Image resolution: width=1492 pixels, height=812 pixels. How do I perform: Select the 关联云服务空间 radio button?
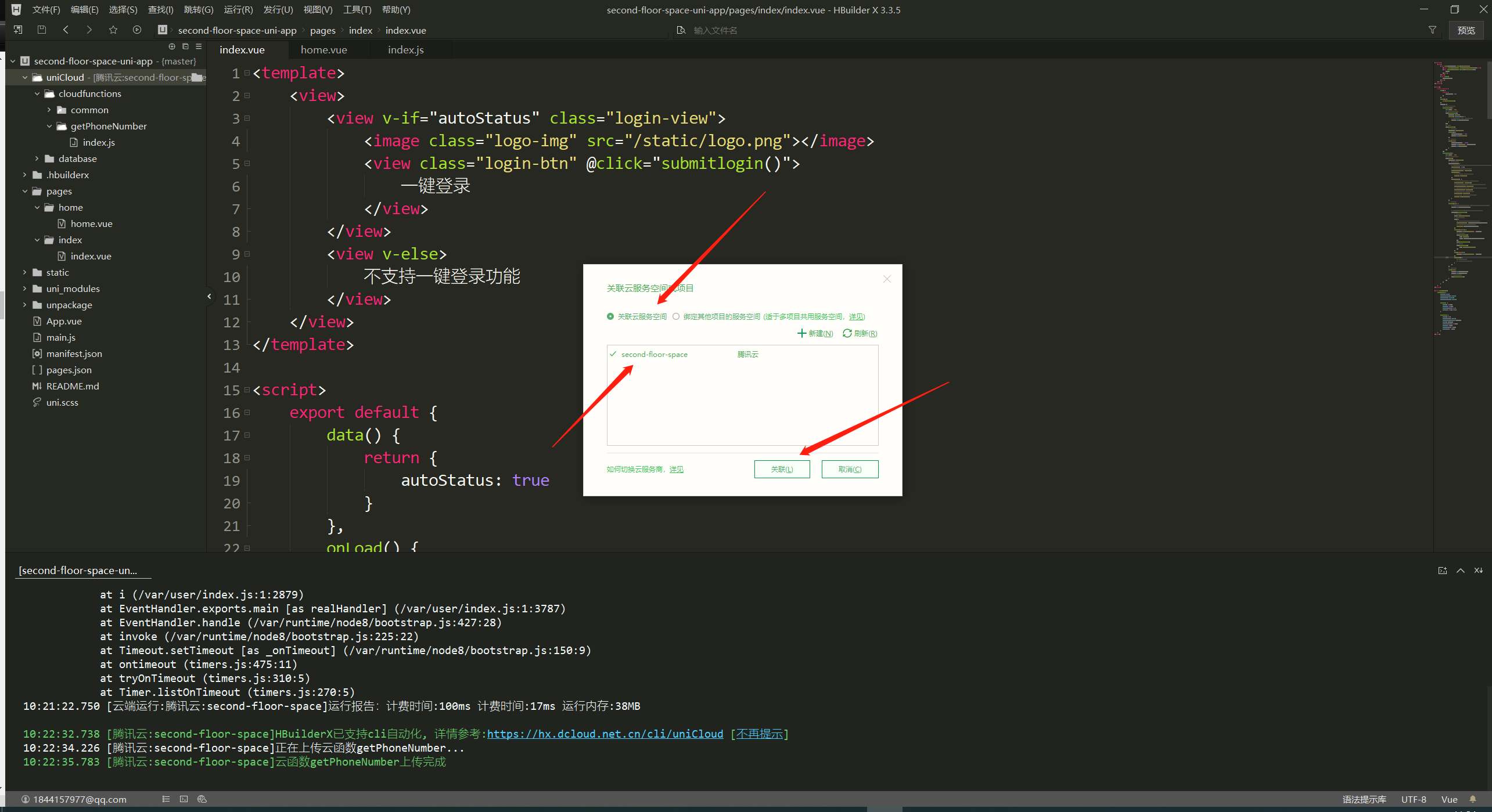pyautogui.click(x=610, y=316)
